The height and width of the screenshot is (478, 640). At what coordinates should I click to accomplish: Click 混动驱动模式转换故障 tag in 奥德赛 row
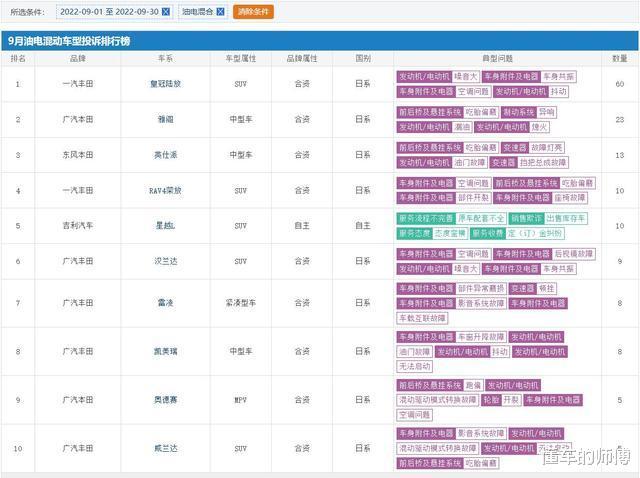(438, 400)
